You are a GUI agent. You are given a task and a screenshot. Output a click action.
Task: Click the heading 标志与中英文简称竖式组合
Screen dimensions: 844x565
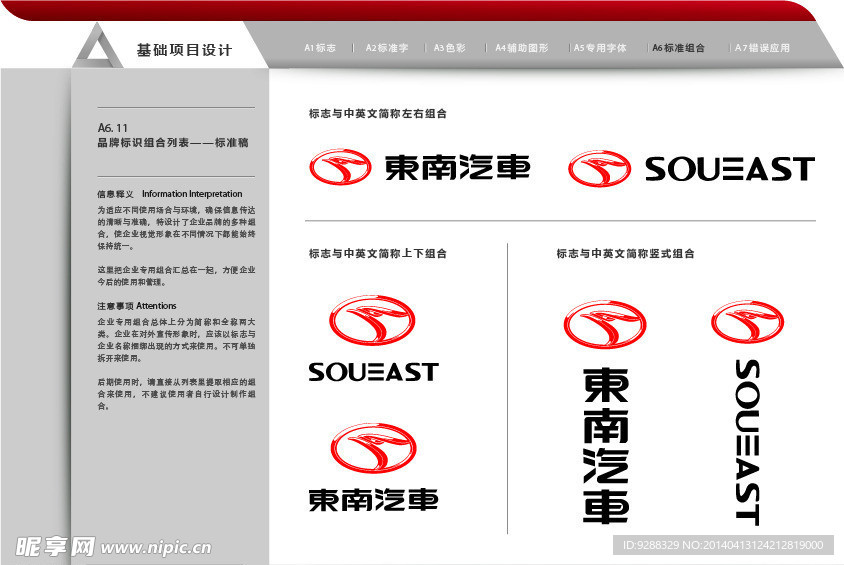click(625, 253)
